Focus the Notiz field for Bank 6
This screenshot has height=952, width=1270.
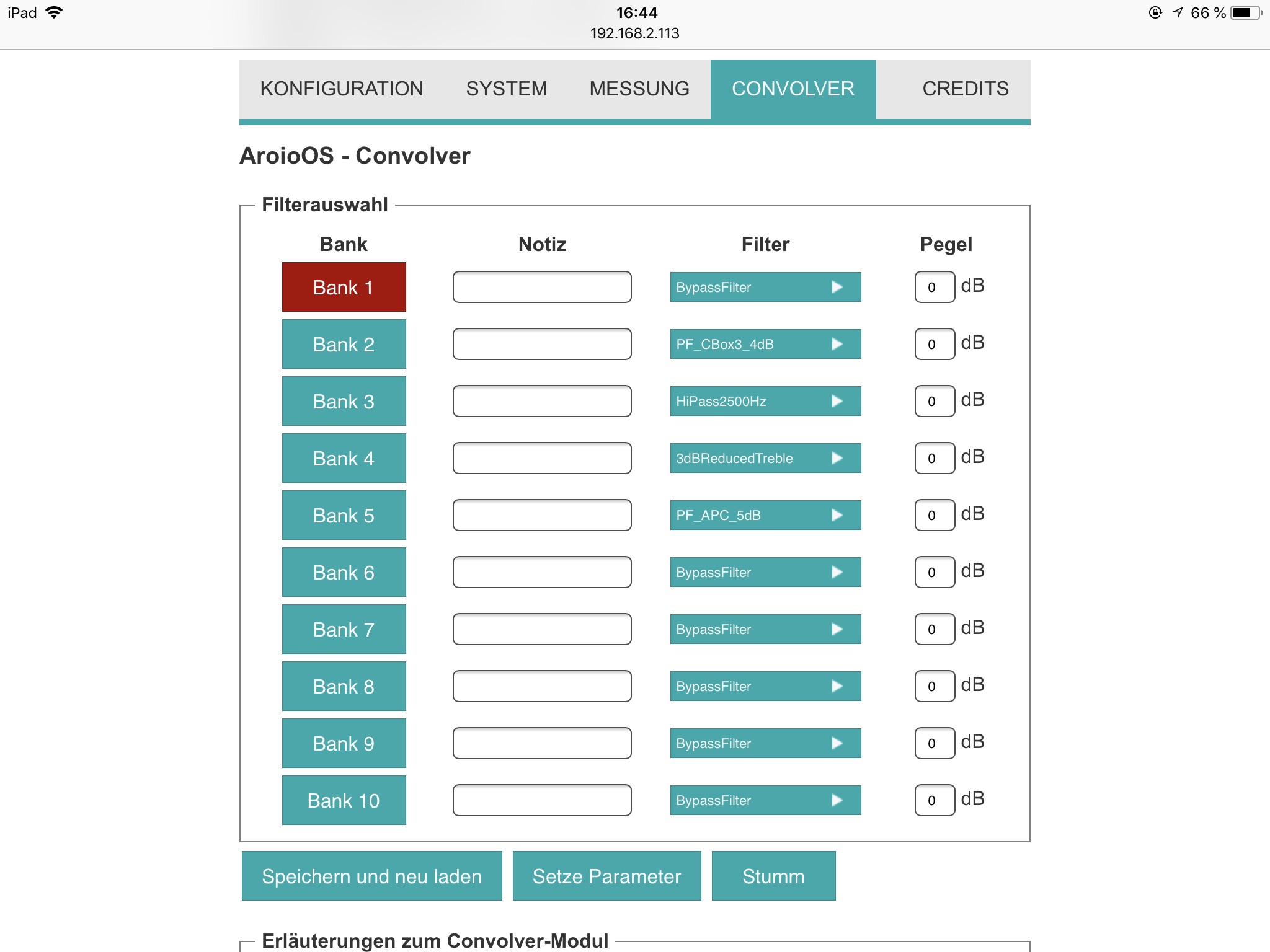pyautogui.click(x=542, y=572)
